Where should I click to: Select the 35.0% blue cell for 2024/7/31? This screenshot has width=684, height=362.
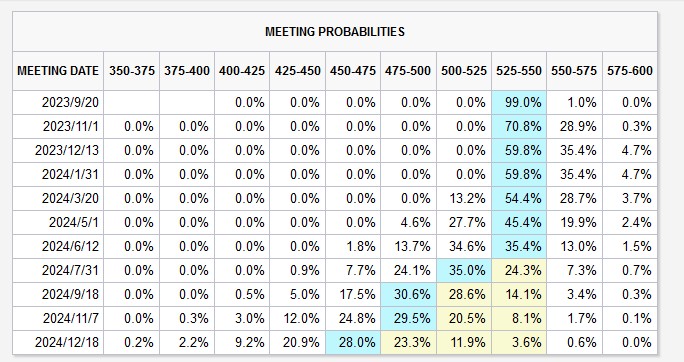tap(464, 270)
